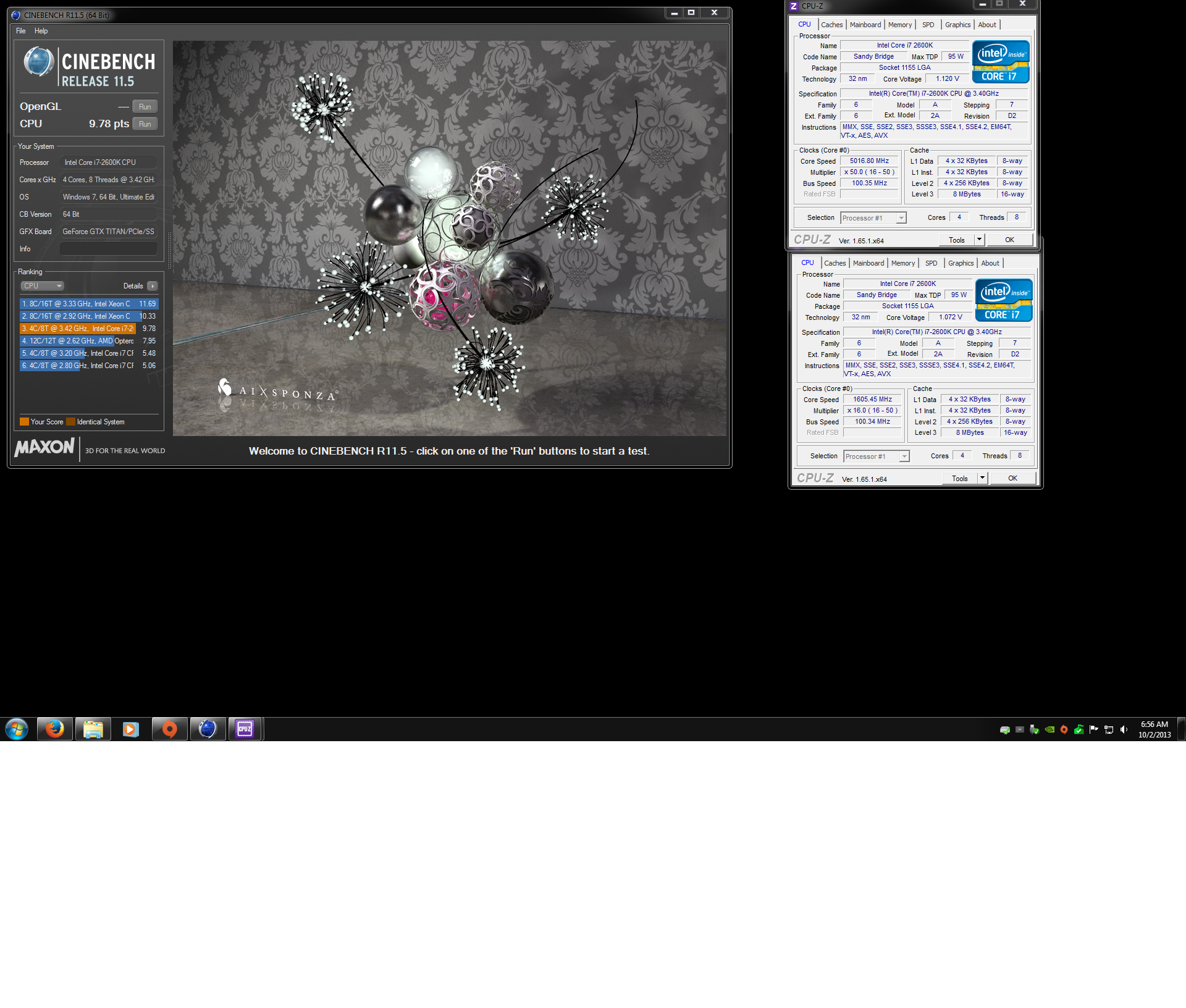The image size is (1186, 1008).
Task: Click the Intel Core i7 badge in upper CPU-Z
Action: pos(1001,62)
